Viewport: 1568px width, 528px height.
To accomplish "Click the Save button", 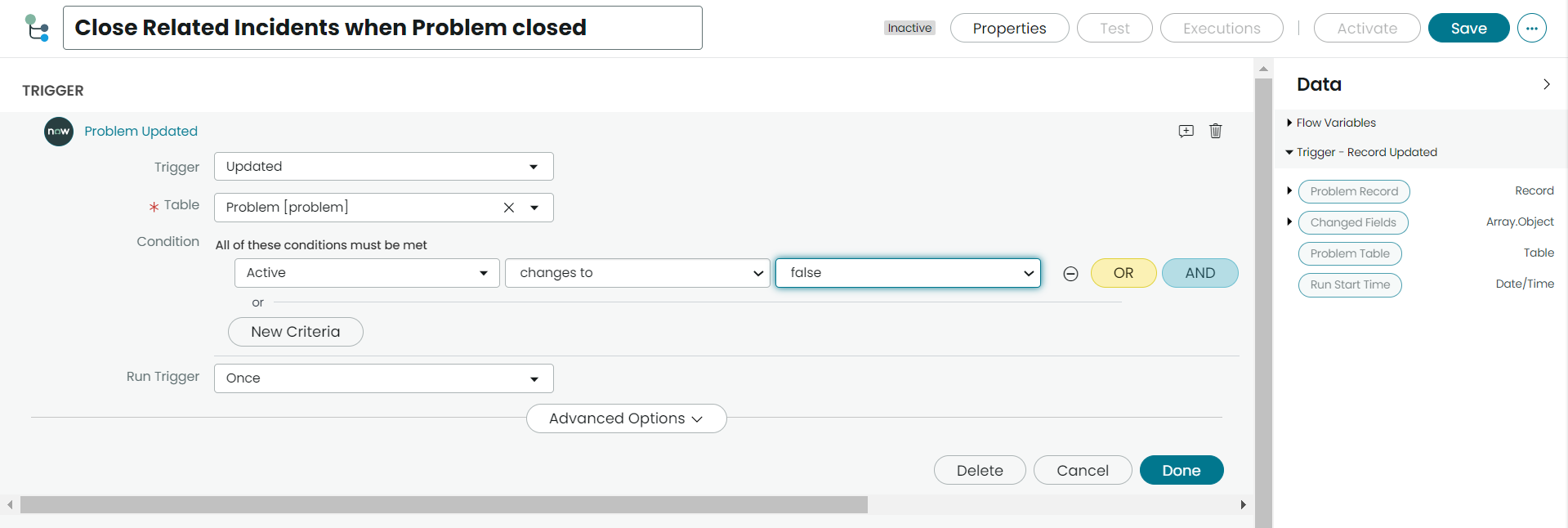I will click(x=1468, y=28).
